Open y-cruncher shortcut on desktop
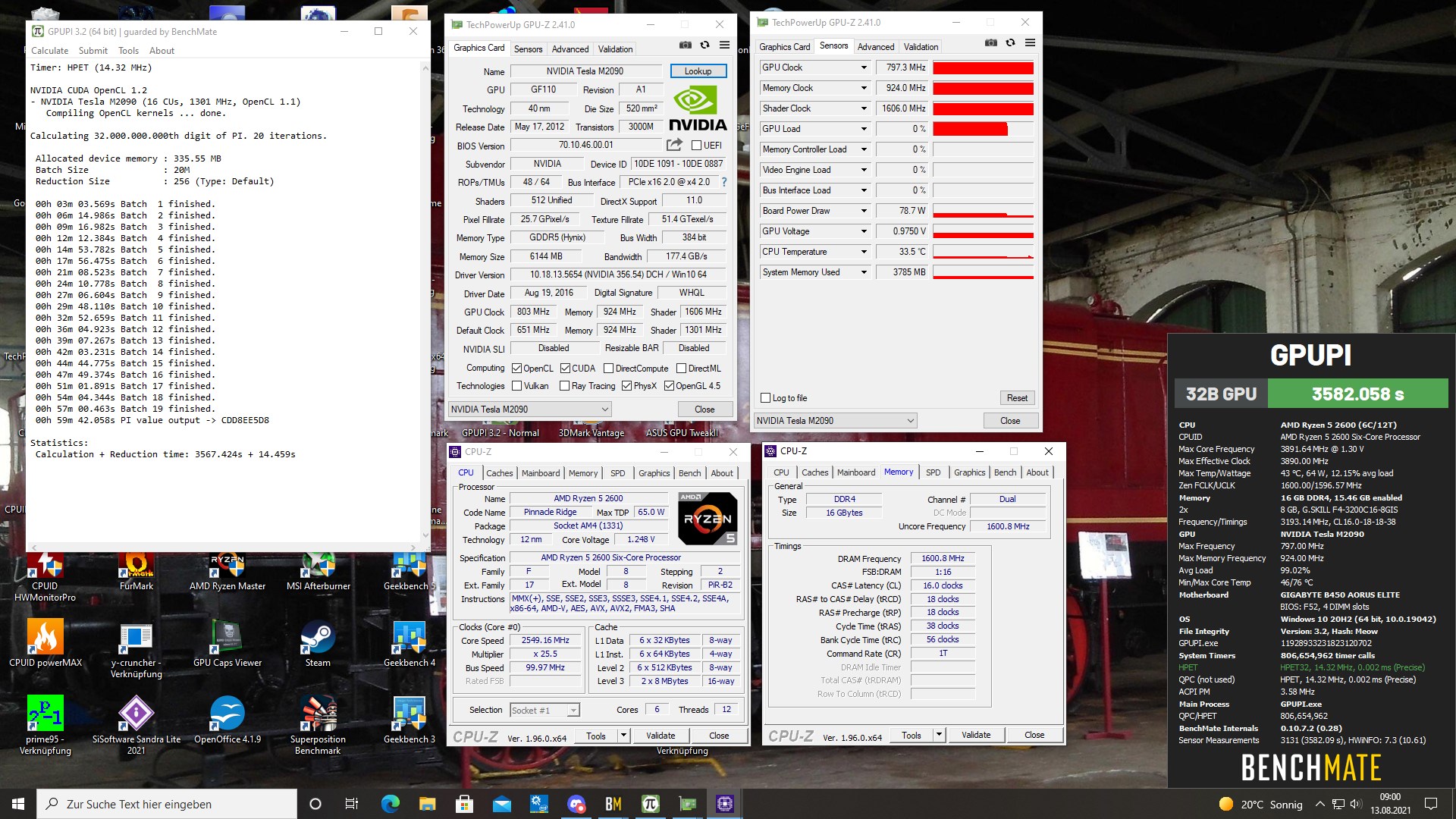 coord(136,649)
